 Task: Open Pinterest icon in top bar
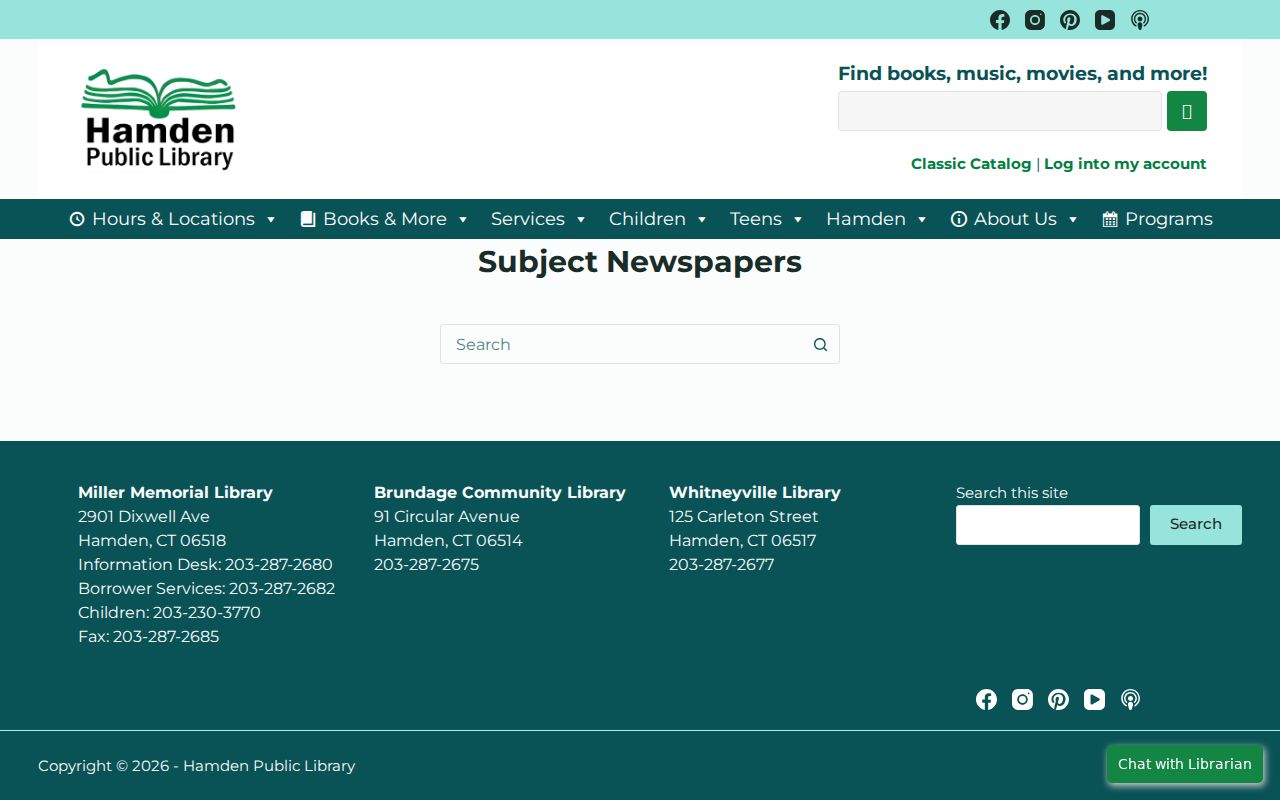pyautogui.click(x=1070, y=20)
